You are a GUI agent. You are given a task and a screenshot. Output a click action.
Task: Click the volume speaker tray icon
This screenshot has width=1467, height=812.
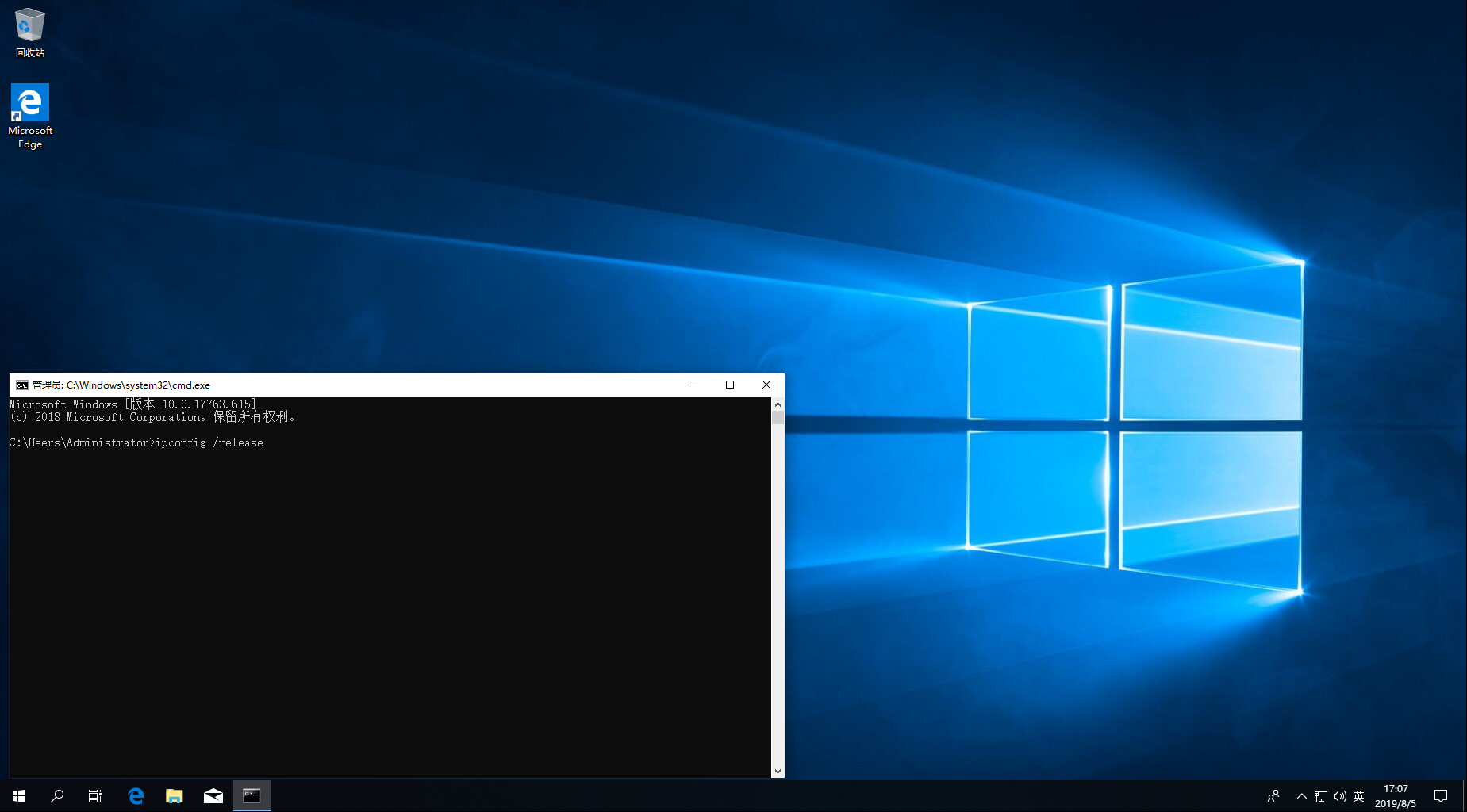point(1339,795)
